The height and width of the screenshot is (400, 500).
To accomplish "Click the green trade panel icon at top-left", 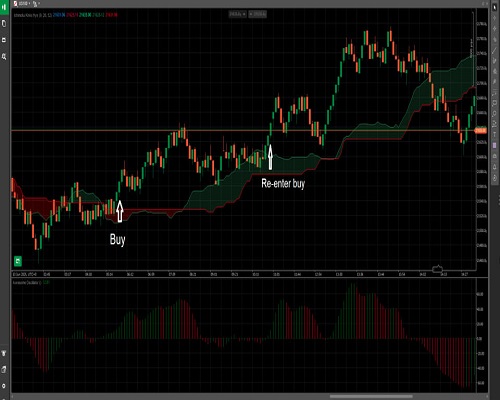I will [x=4, y=7].
